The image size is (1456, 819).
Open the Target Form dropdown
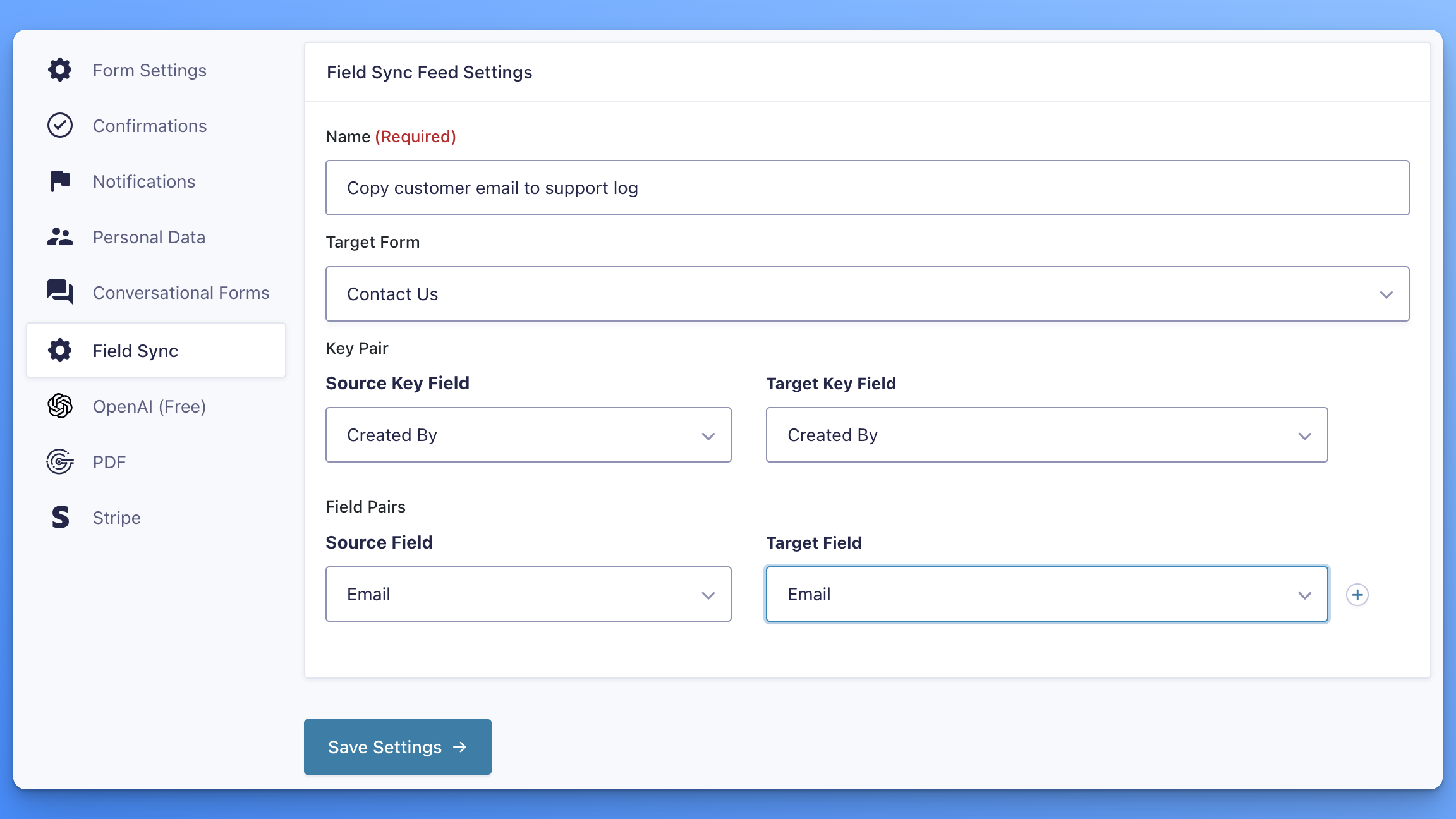867,294
